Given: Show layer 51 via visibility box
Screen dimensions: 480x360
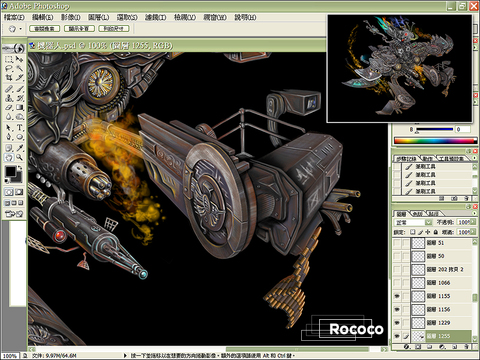Looking at the screenshot, I should (397, 243).
